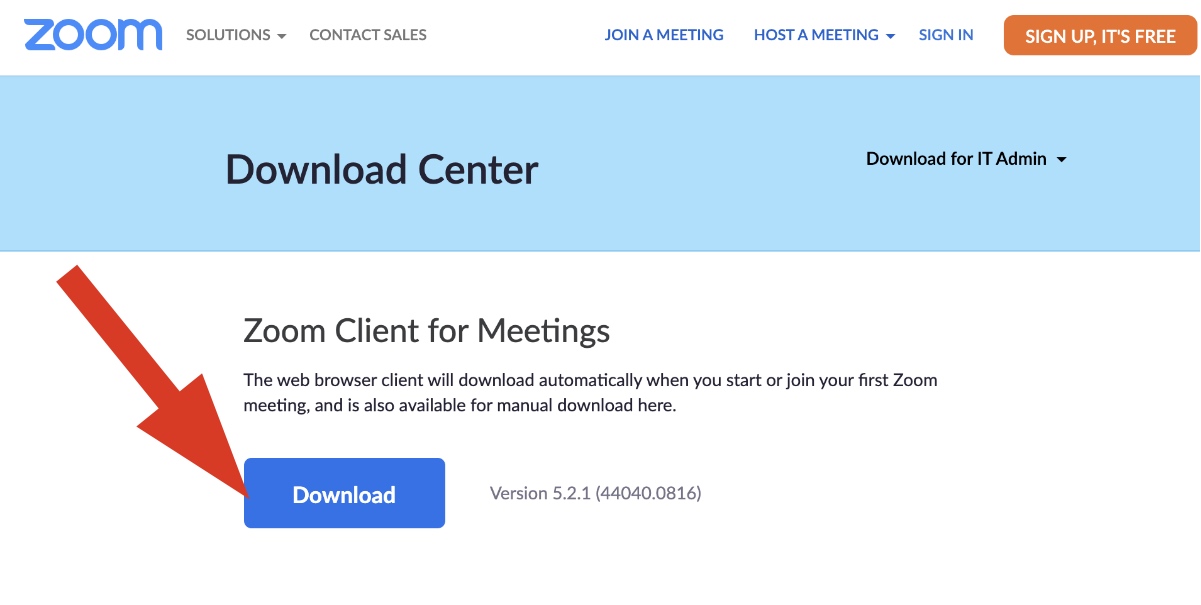The image size is (1201, 605).
Task: Click the Zoom logo
Action: [93, 35]
